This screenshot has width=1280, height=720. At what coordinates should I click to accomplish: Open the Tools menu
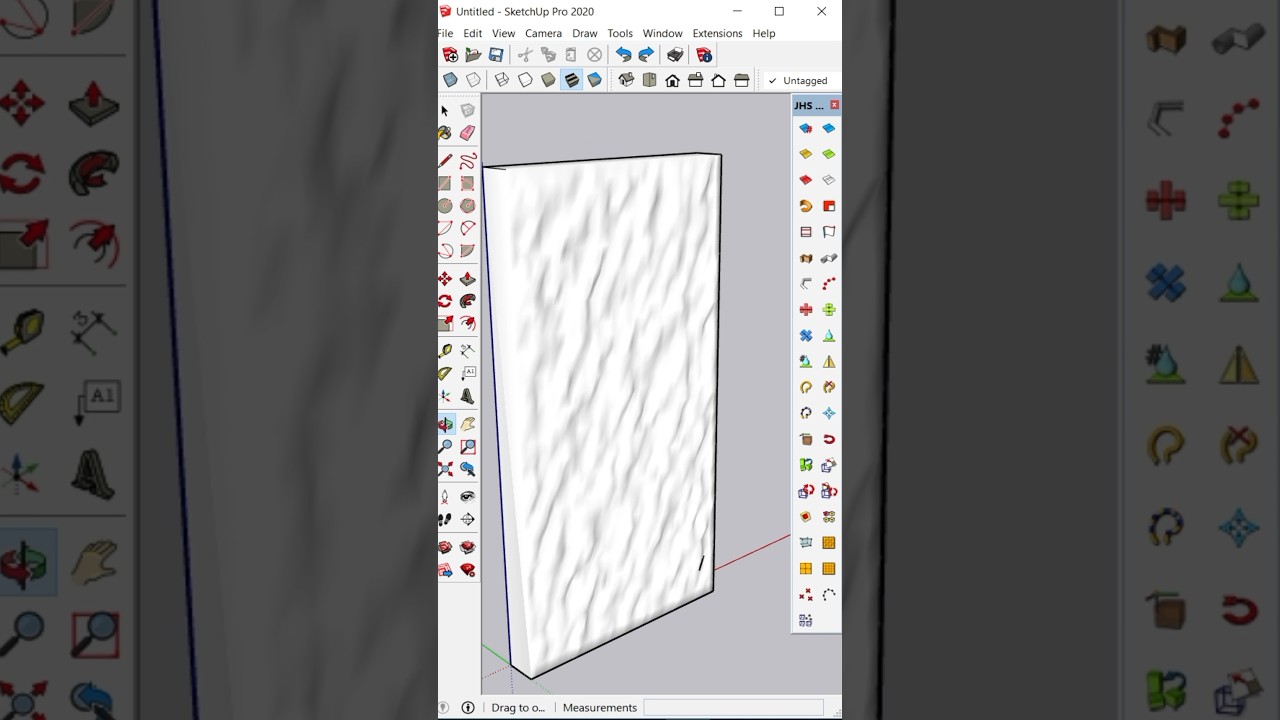[x=620, y=33]
